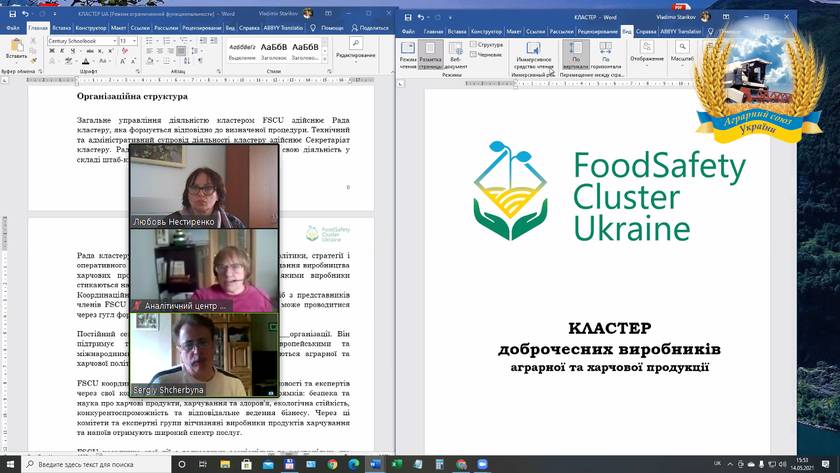
Task: Switch to Рецензирование tab in left window
Action: pos(201,28)
